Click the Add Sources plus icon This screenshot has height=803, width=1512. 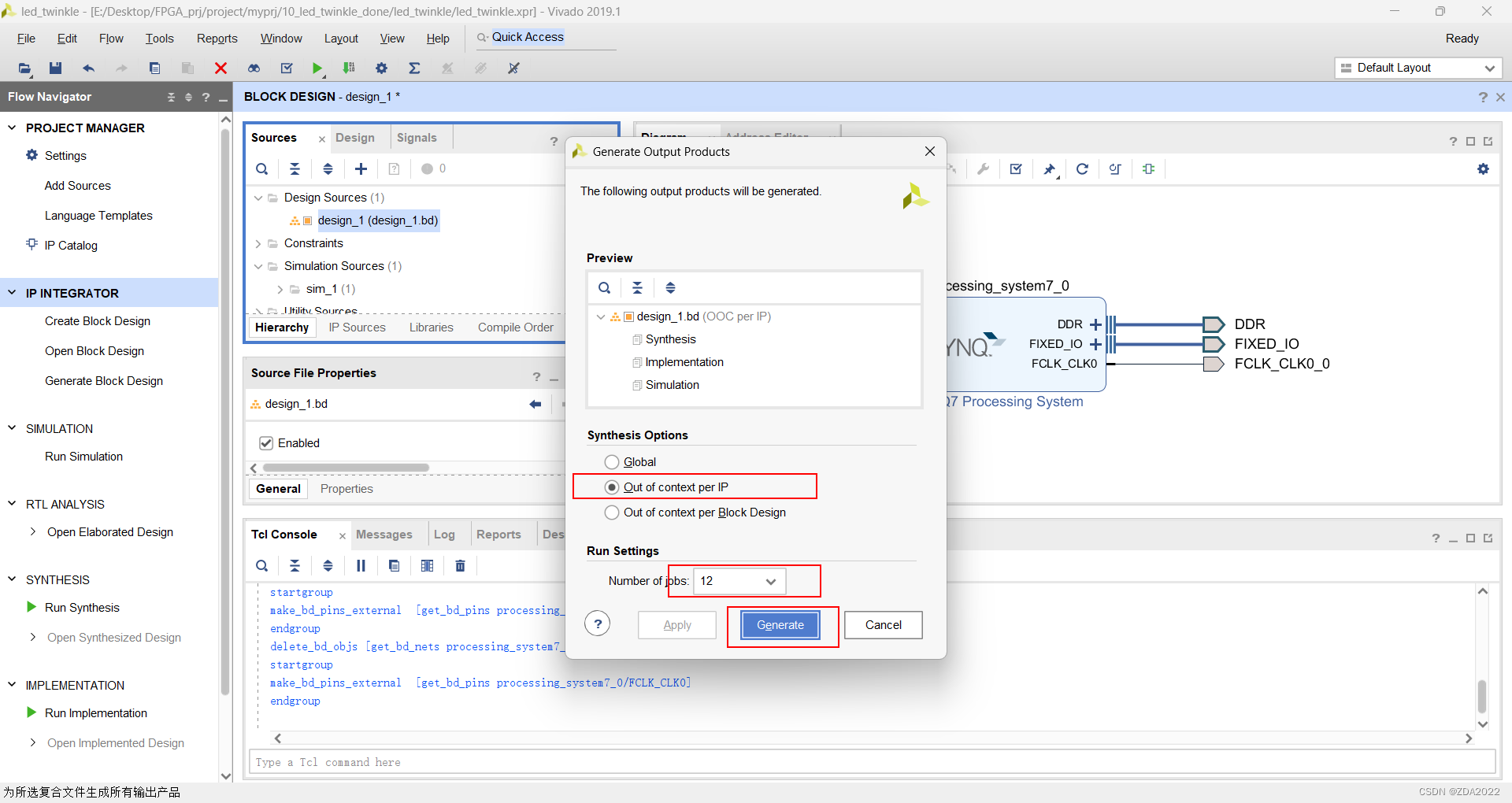(361, 168)
